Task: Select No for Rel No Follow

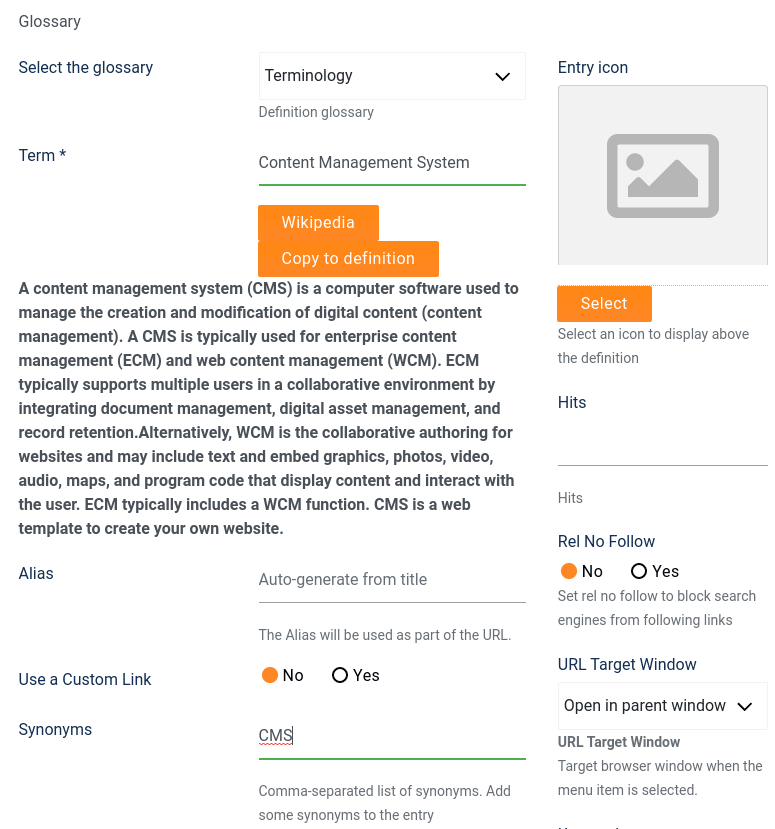Action: tap(570, 572)
